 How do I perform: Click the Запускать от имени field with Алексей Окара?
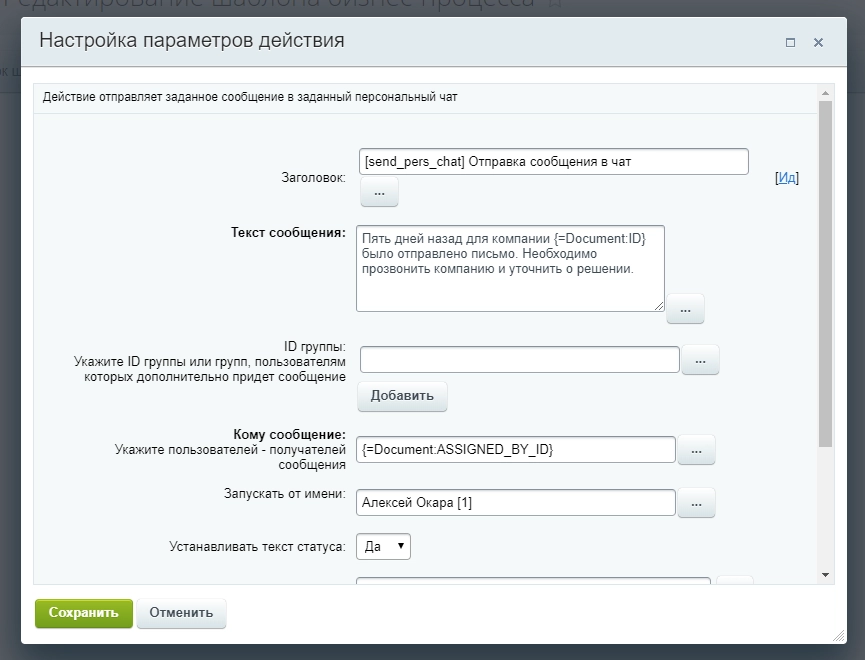pos(515,502)
